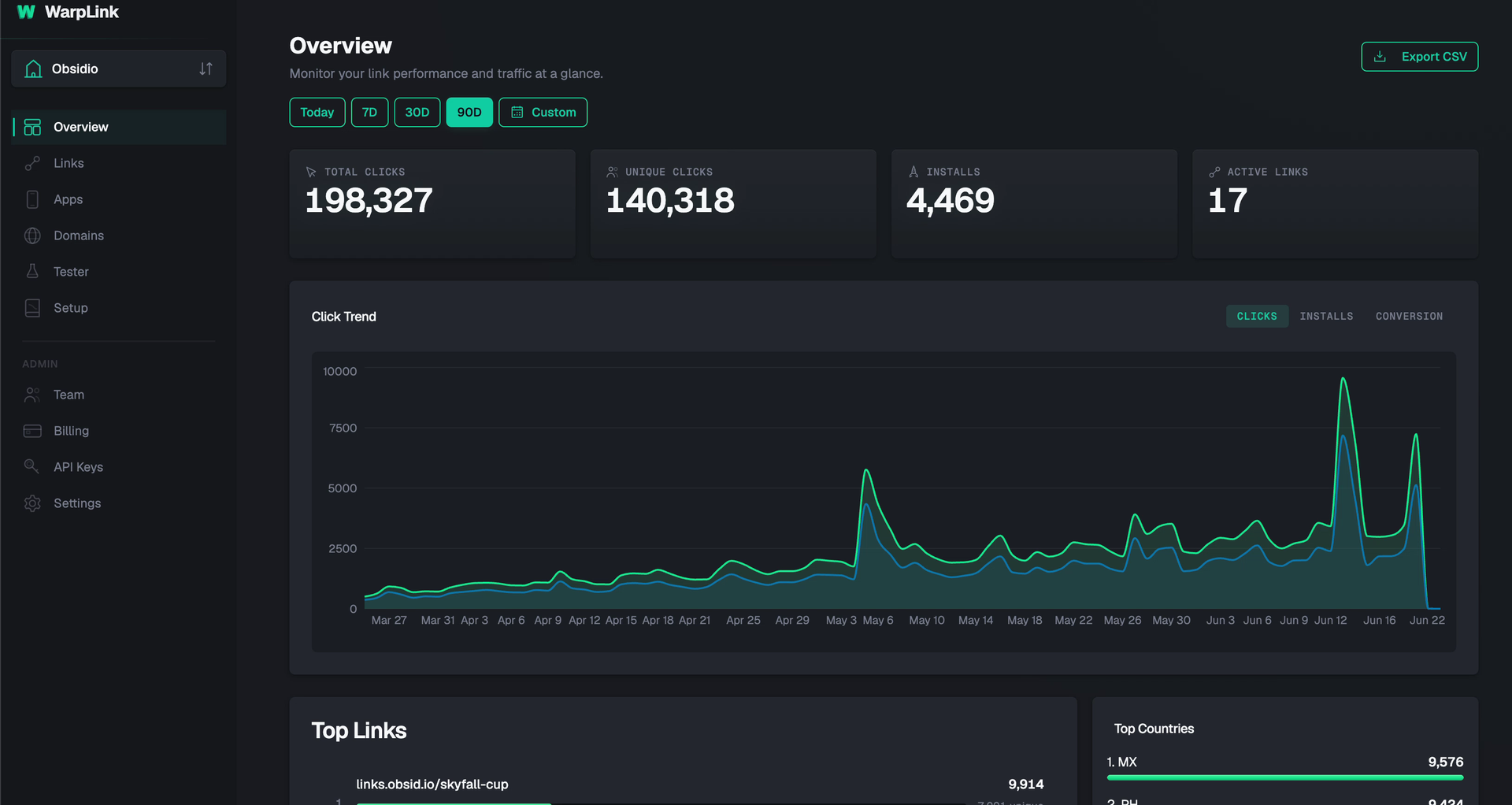The image size is (1512, 805).
Task: Switch chart to the CLICKS tab
Action: point(1257,316)
